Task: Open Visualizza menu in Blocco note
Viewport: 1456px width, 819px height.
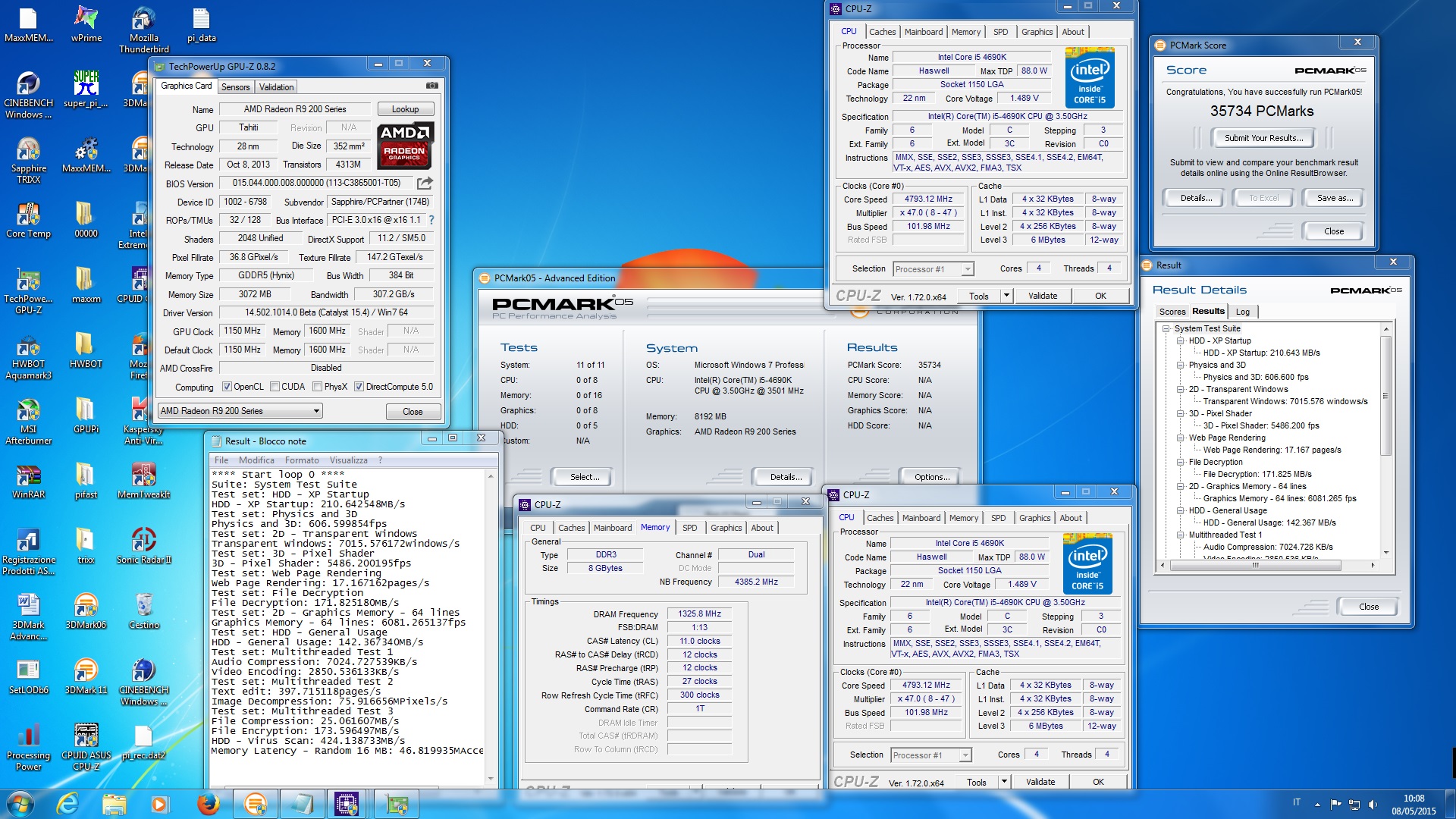Action: click(348, 460)
